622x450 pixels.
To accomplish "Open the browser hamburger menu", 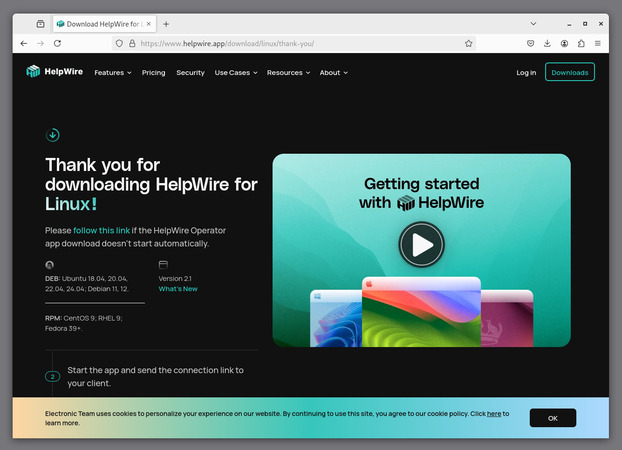I will coord(598,43).
